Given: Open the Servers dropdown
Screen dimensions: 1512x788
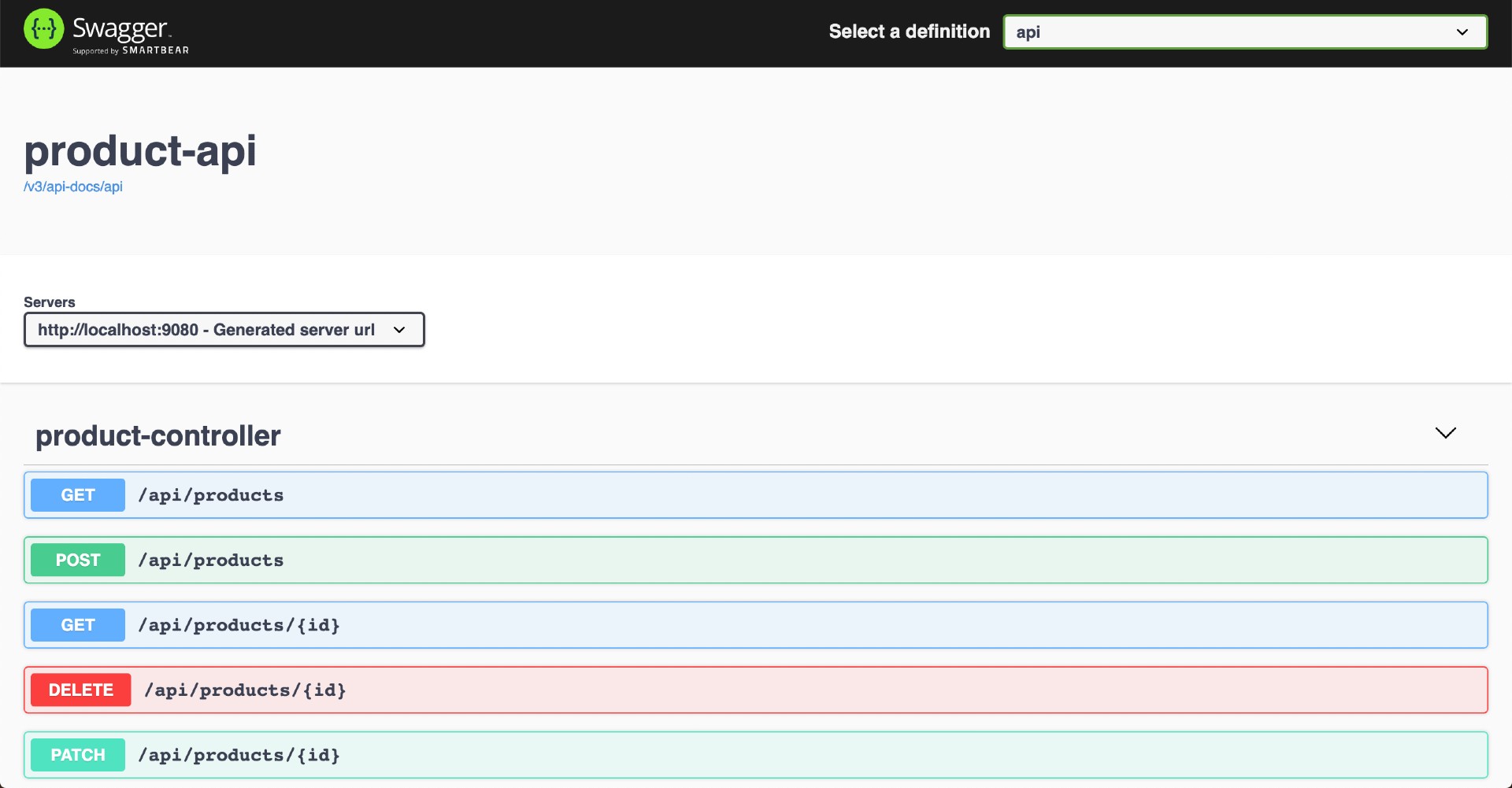Looking at the screenshot, I should coord(224,329).
